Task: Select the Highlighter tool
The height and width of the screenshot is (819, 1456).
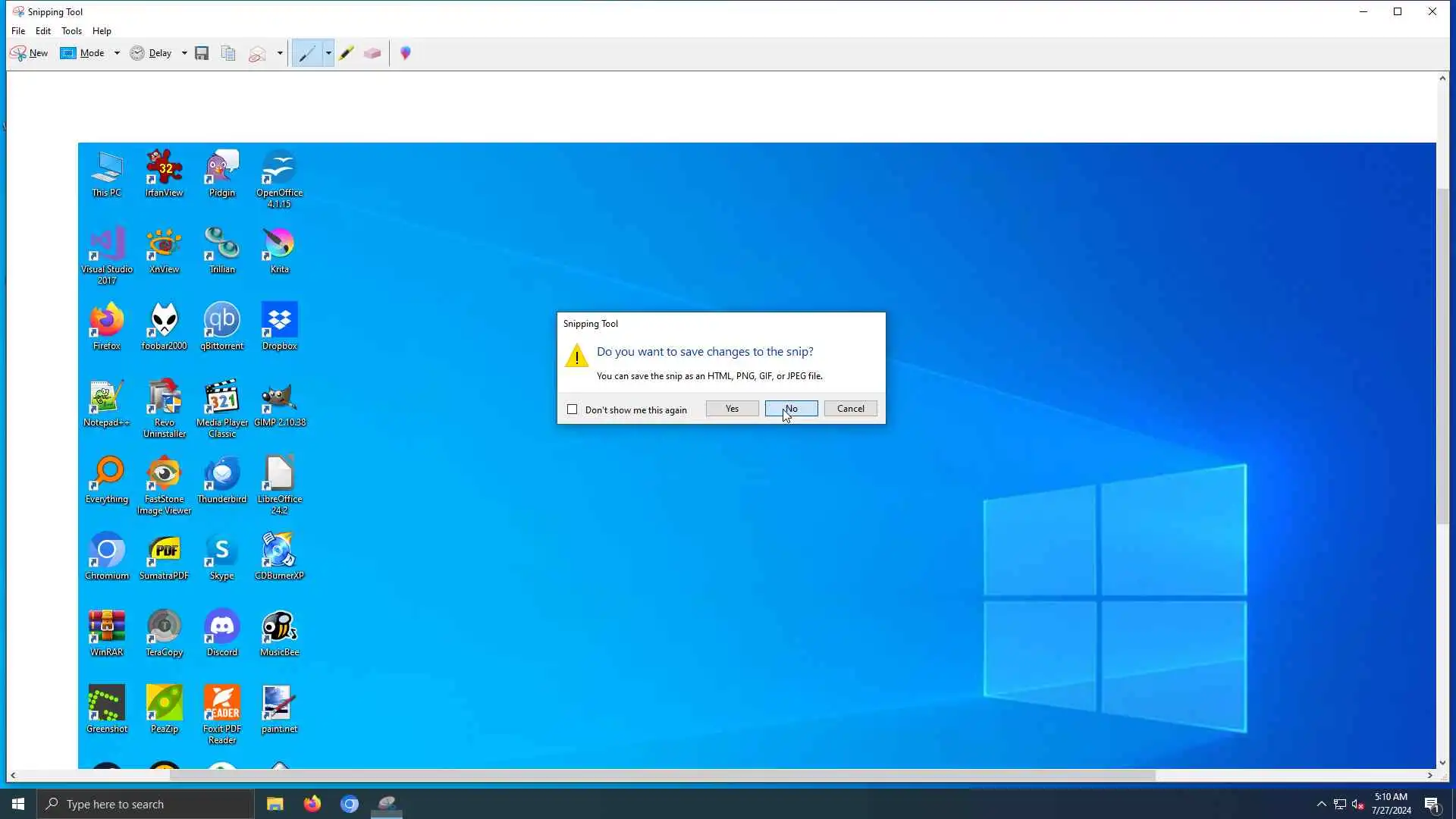Action: 347,53
